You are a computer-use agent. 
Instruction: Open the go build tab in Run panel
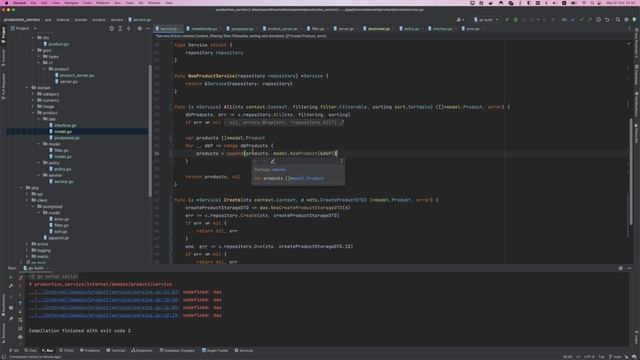36,268
